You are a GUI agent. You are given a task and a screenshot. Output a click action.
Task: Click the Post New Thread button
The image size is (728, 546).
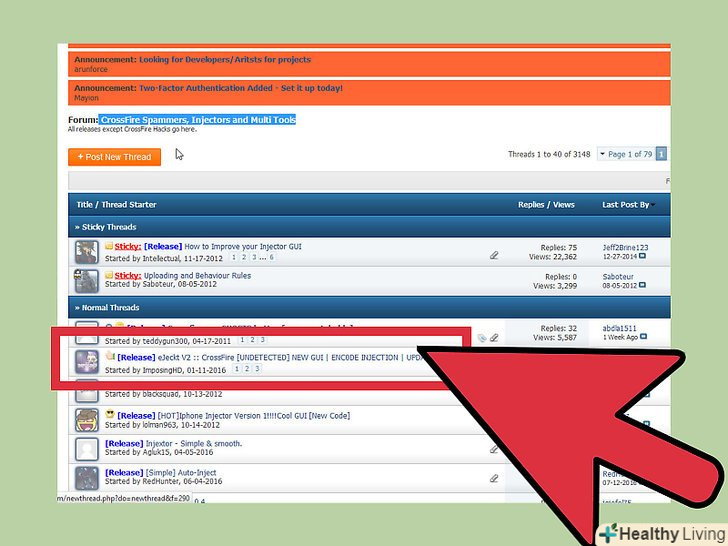pos(114,157)
